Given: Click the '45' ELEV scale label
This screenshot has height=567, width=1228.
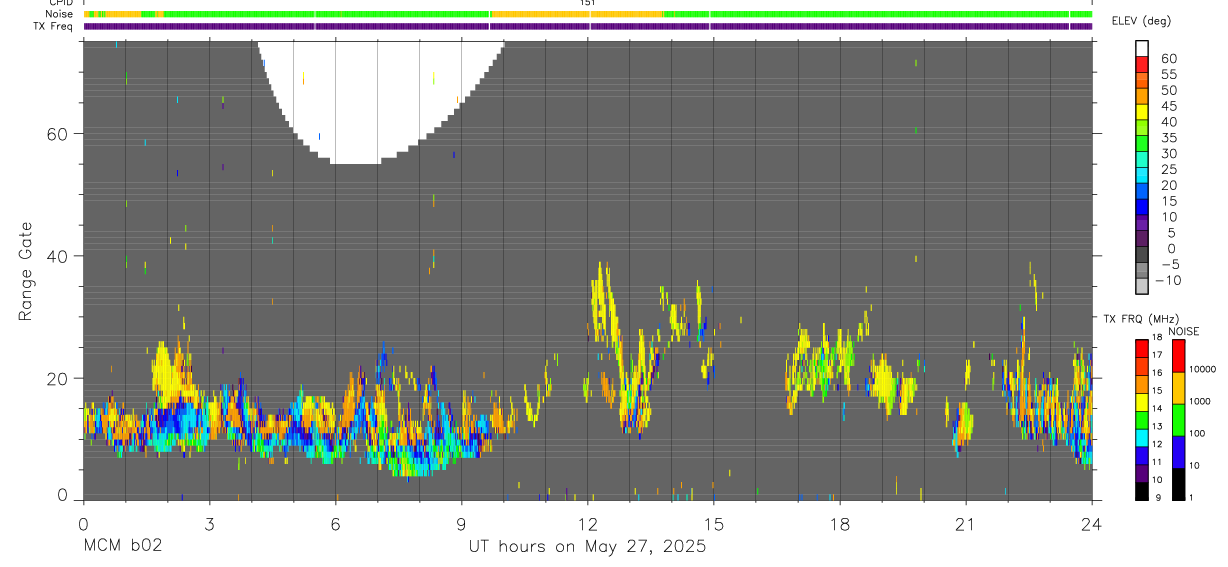Looking at the screenshot, I should point(1168,106).
